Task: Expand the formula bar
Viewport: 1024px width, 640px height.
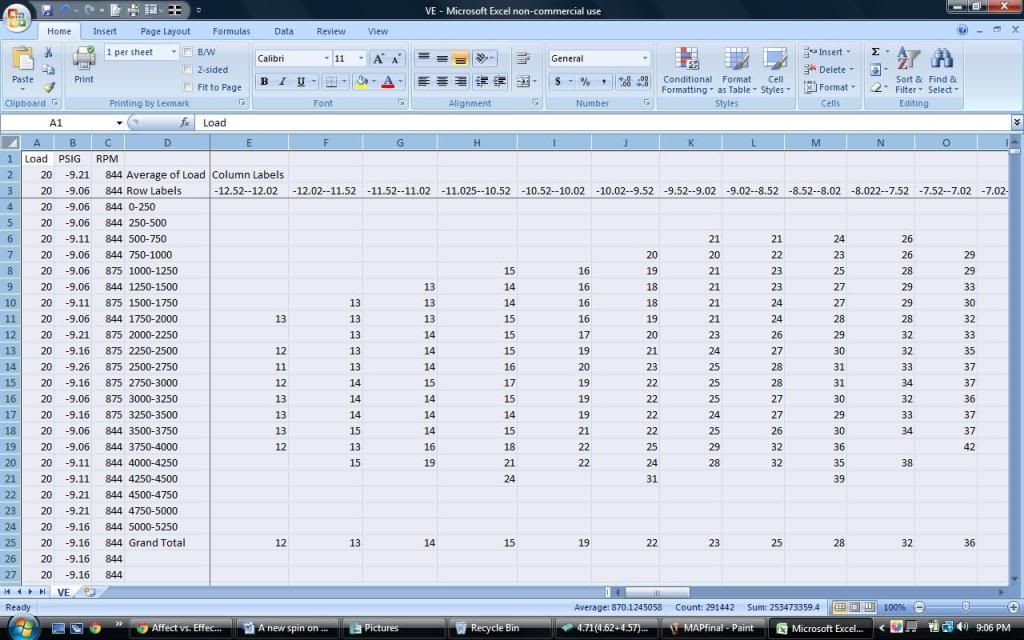Action: 1017,122
